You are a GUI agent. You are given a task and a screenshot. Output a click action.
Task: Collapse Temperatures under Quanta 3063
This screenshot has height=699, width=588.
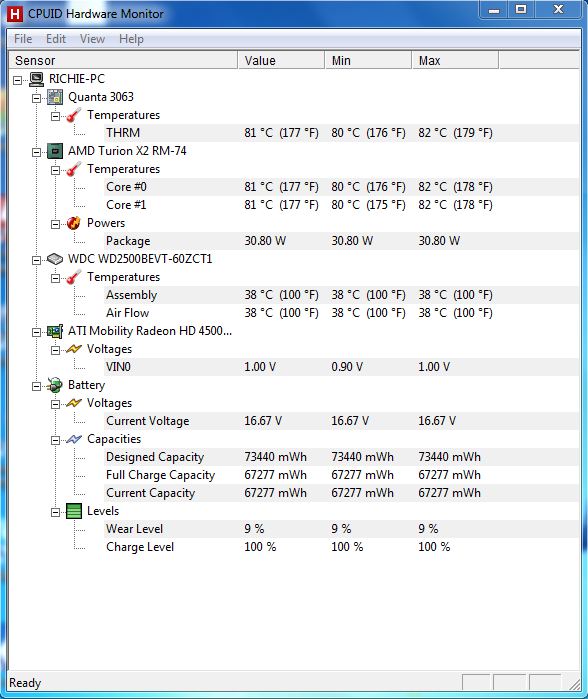point(55,116)
